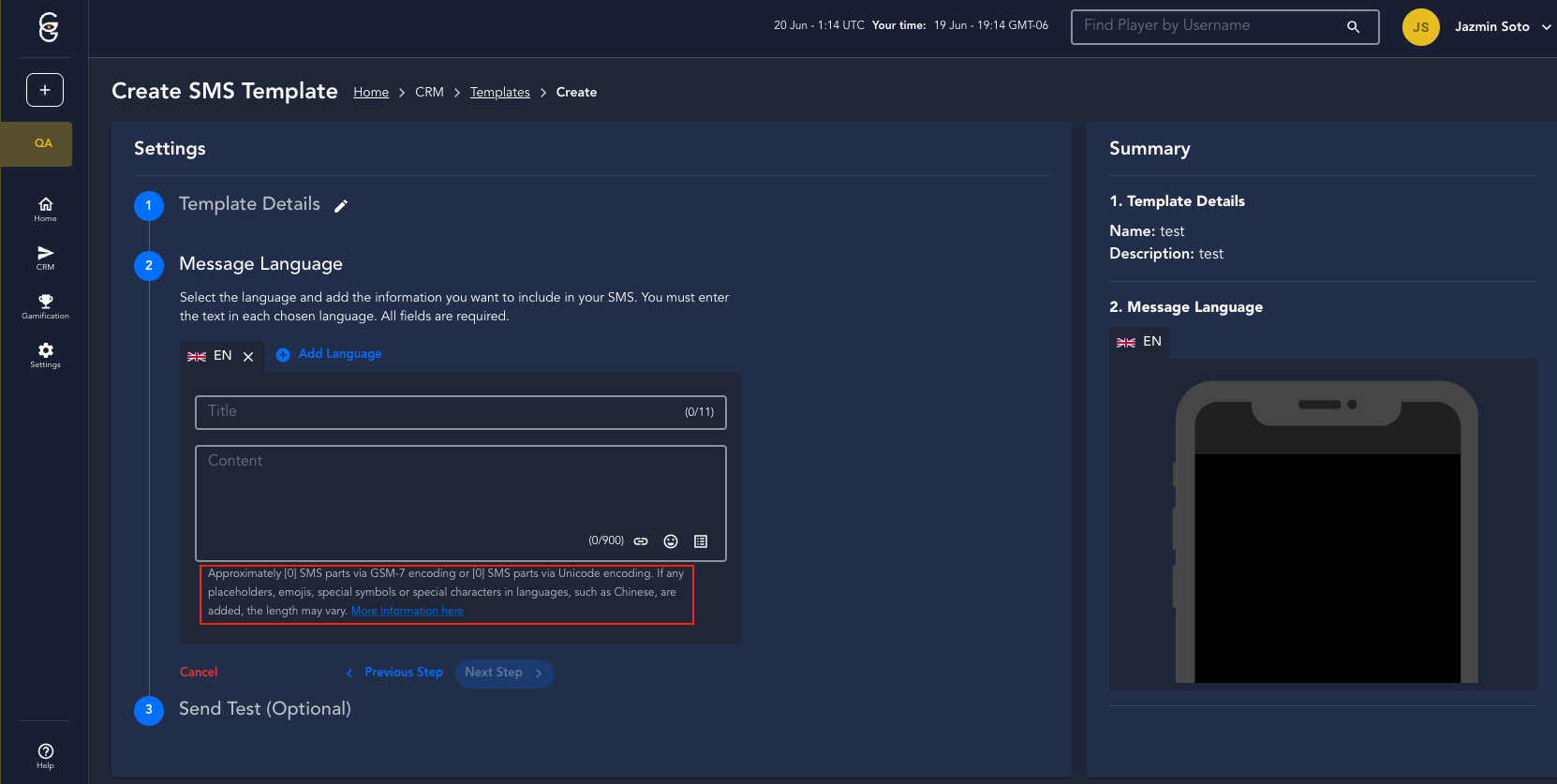Image resolution: width=1557 pixels, height=784 pixels.
Task: Select the EN tab in Summary
Action: [1139, 342]
